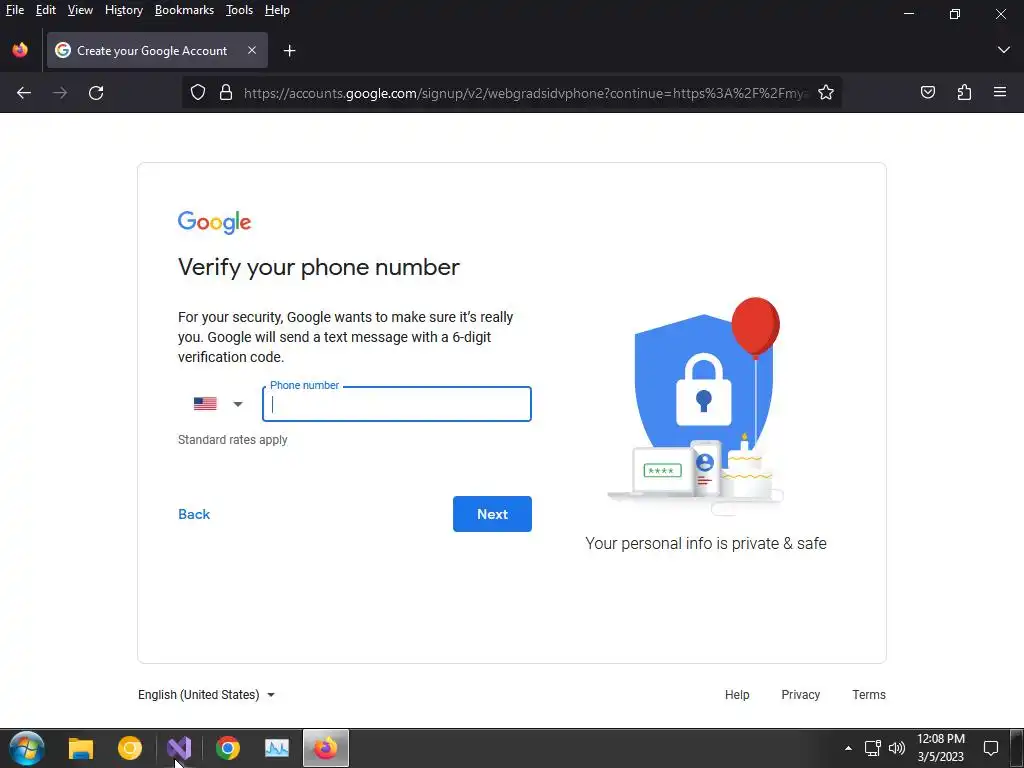
Task: Open the yellow circle app in taskbar
Action: point(129,748)
